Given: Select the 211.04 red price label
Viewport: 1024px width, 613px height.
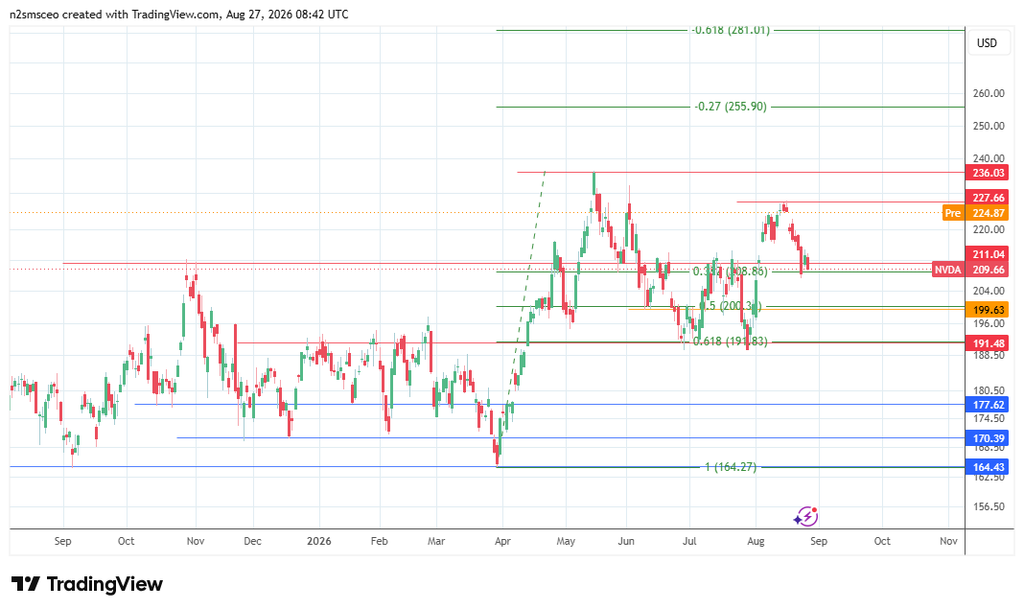Looking at the screenshot, I should coord(987,254).
